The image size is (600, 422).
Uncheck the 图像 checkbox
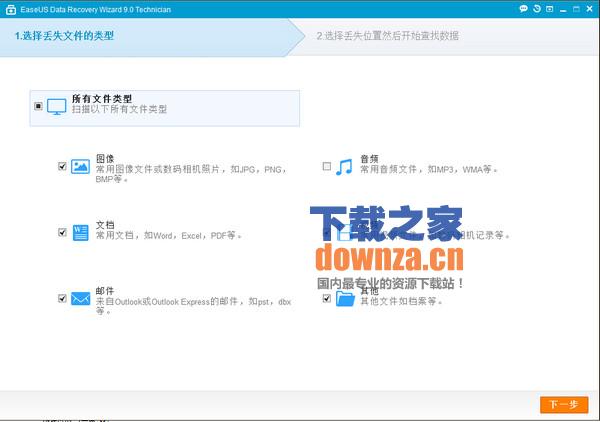pyautogui.click(x=62, y=166)
